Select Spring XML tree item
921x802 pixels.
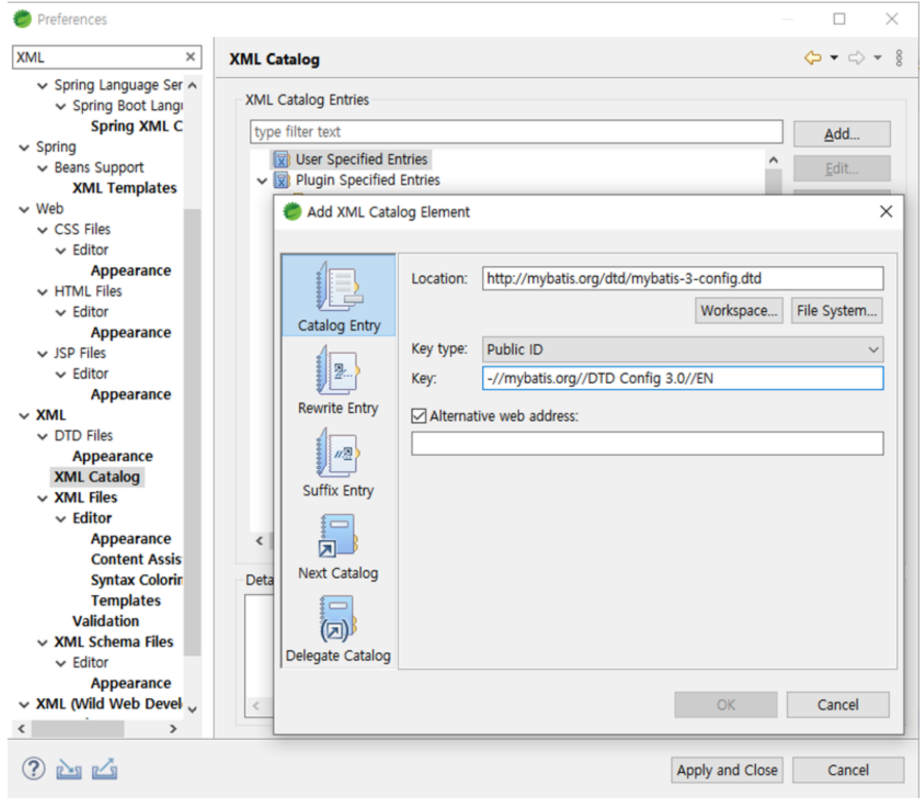point(136,126)
